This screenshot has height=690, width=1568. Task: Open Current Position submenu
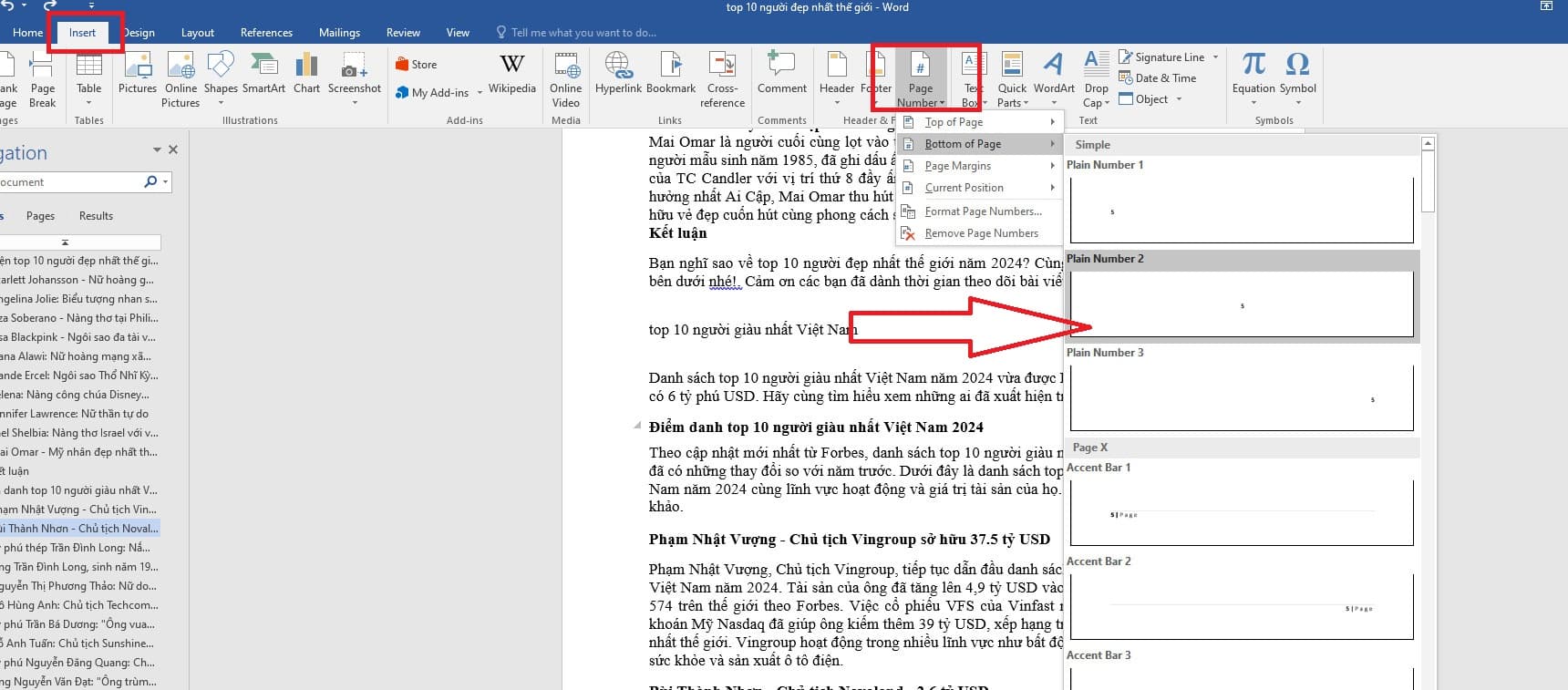979,188
